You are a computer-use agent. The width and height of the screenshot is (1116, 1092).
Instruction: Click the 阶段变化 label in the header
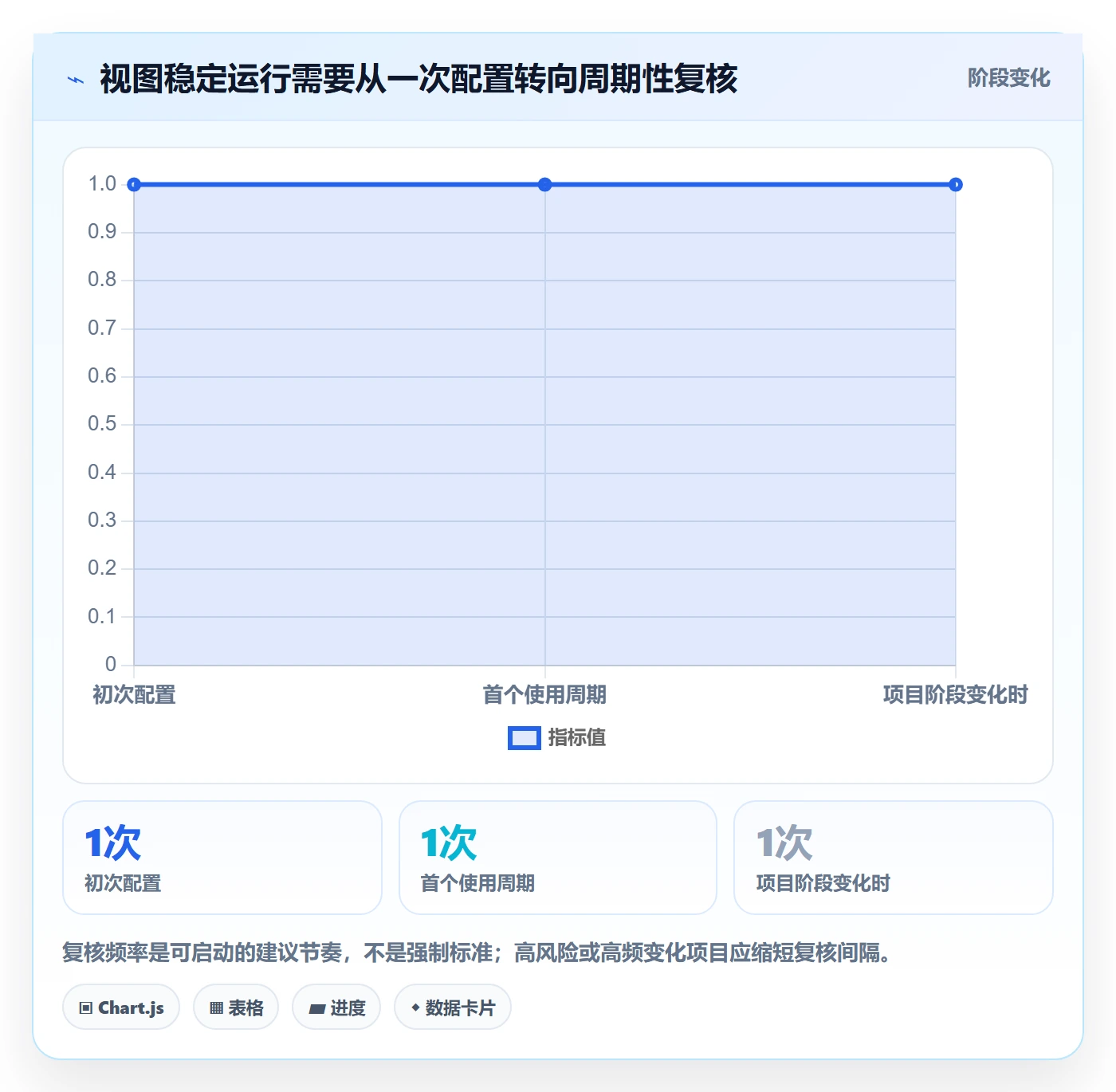(x=1008, y=78)
